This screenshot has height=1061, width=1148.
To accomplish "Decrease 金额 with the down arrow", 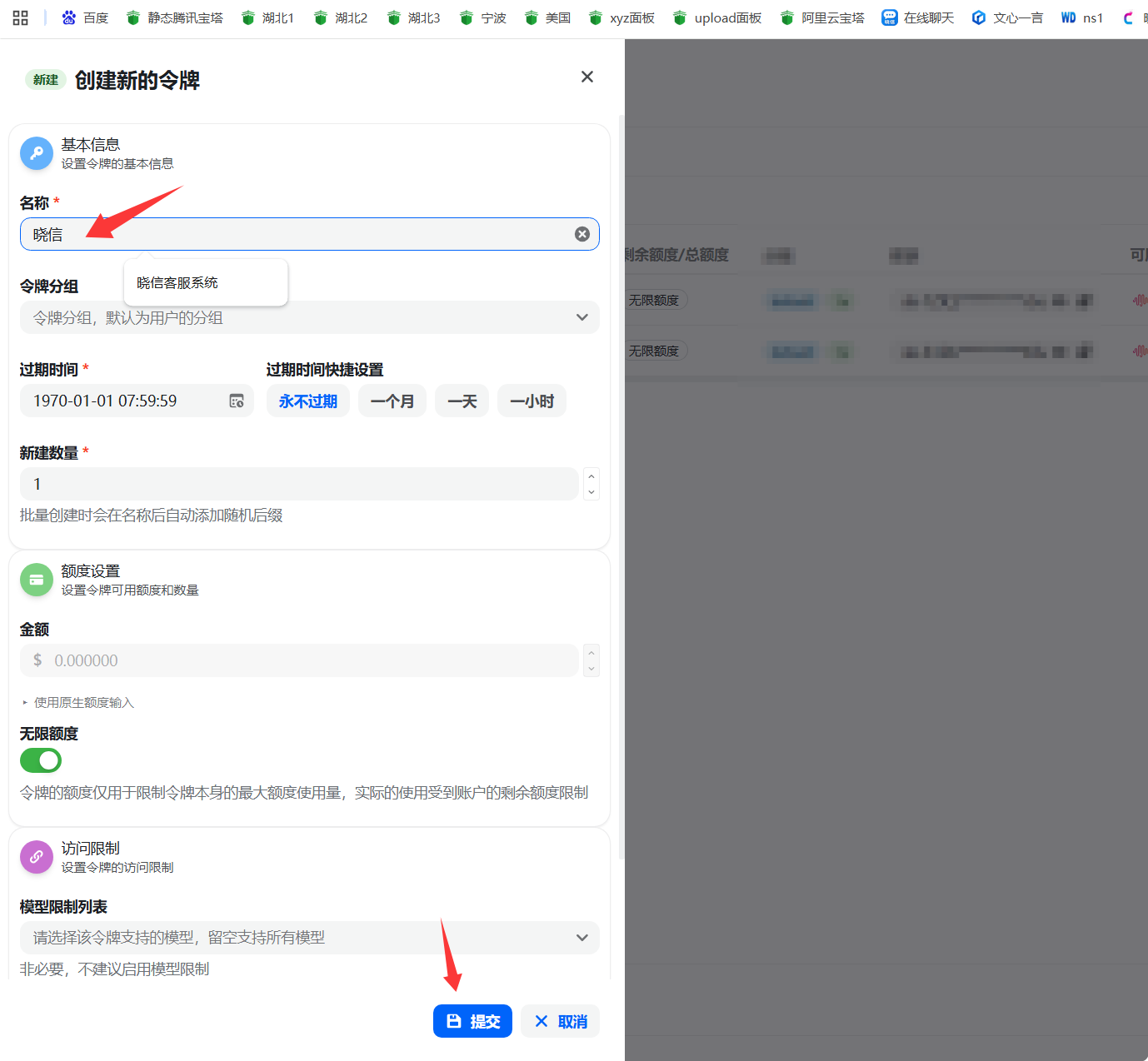I will coord(591,669).
